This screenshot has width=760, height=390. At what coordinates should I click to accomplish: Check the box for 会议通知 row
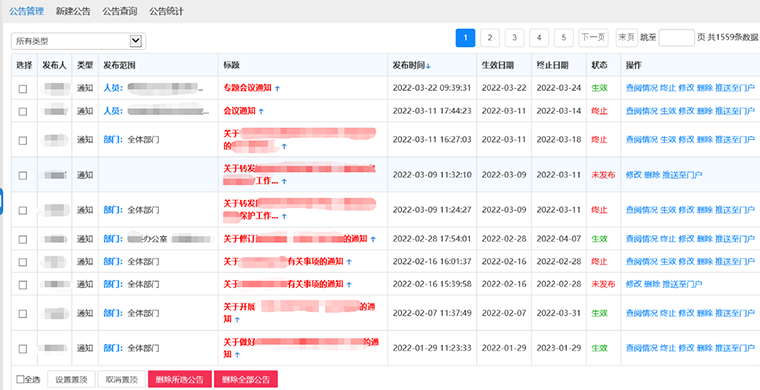(x=23, y=111)
